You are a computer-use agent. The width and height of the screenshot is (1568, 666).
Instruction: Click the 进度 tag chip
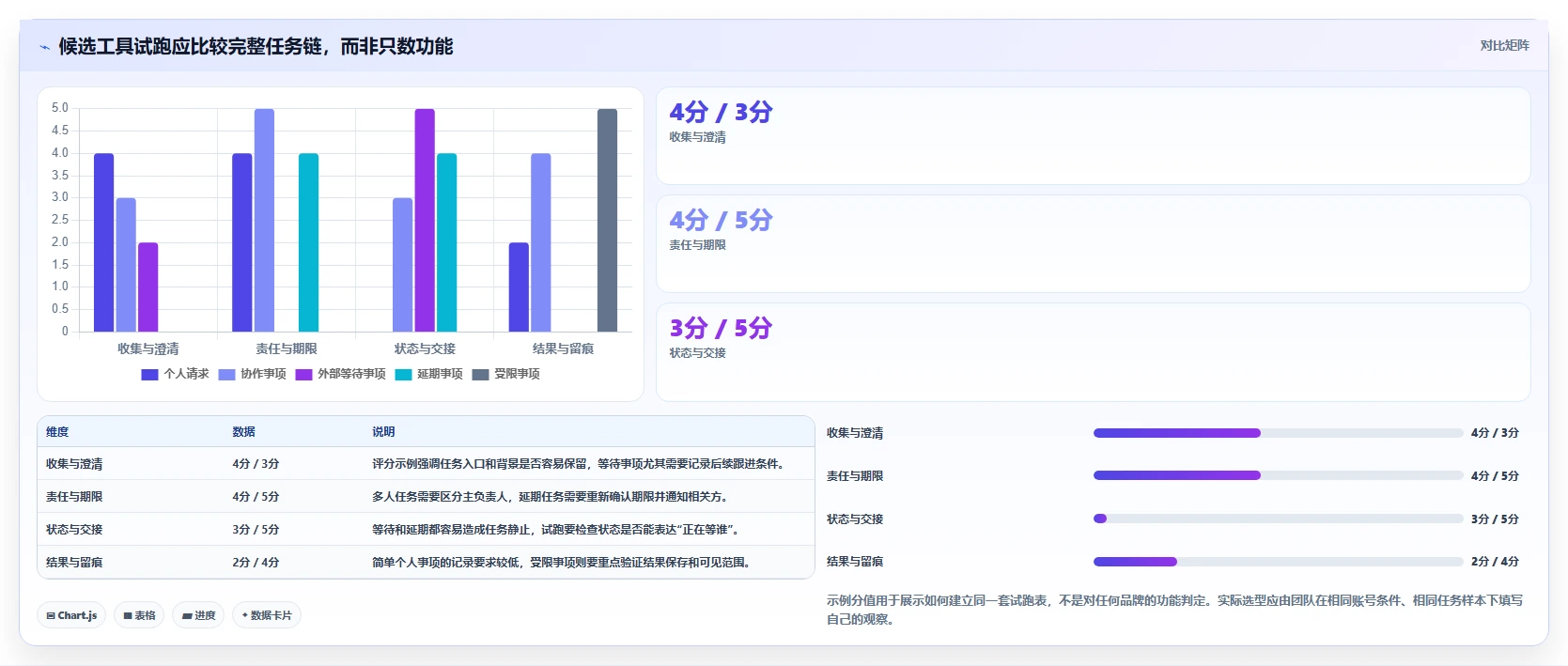(198, 615)
